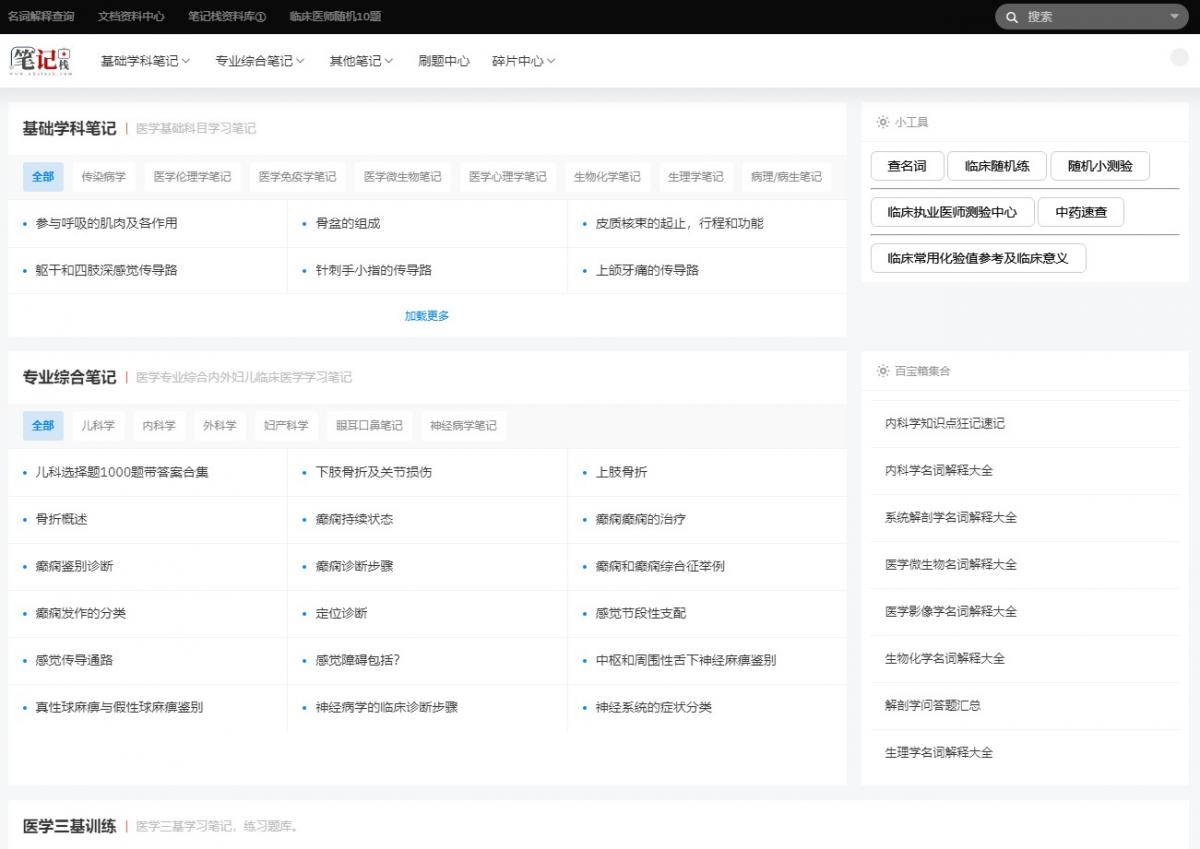Image resolution: width=1200 pixels, height=849 pixels.
Task: Open the 儿科选择题1000题带答案合集 article
Action: pos(122,472)
